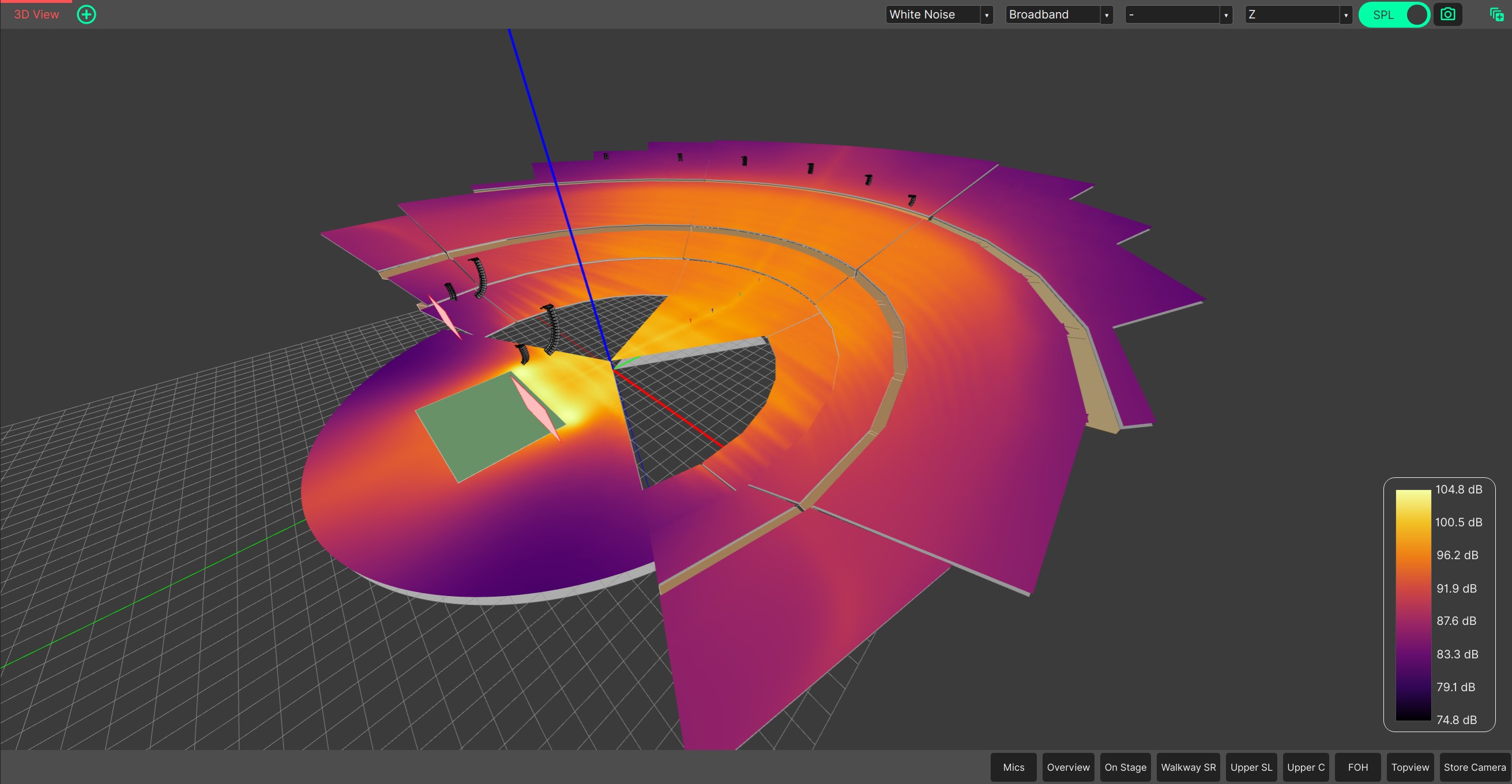Open the empty dash dropdown selector

[x=1178, y=14]
